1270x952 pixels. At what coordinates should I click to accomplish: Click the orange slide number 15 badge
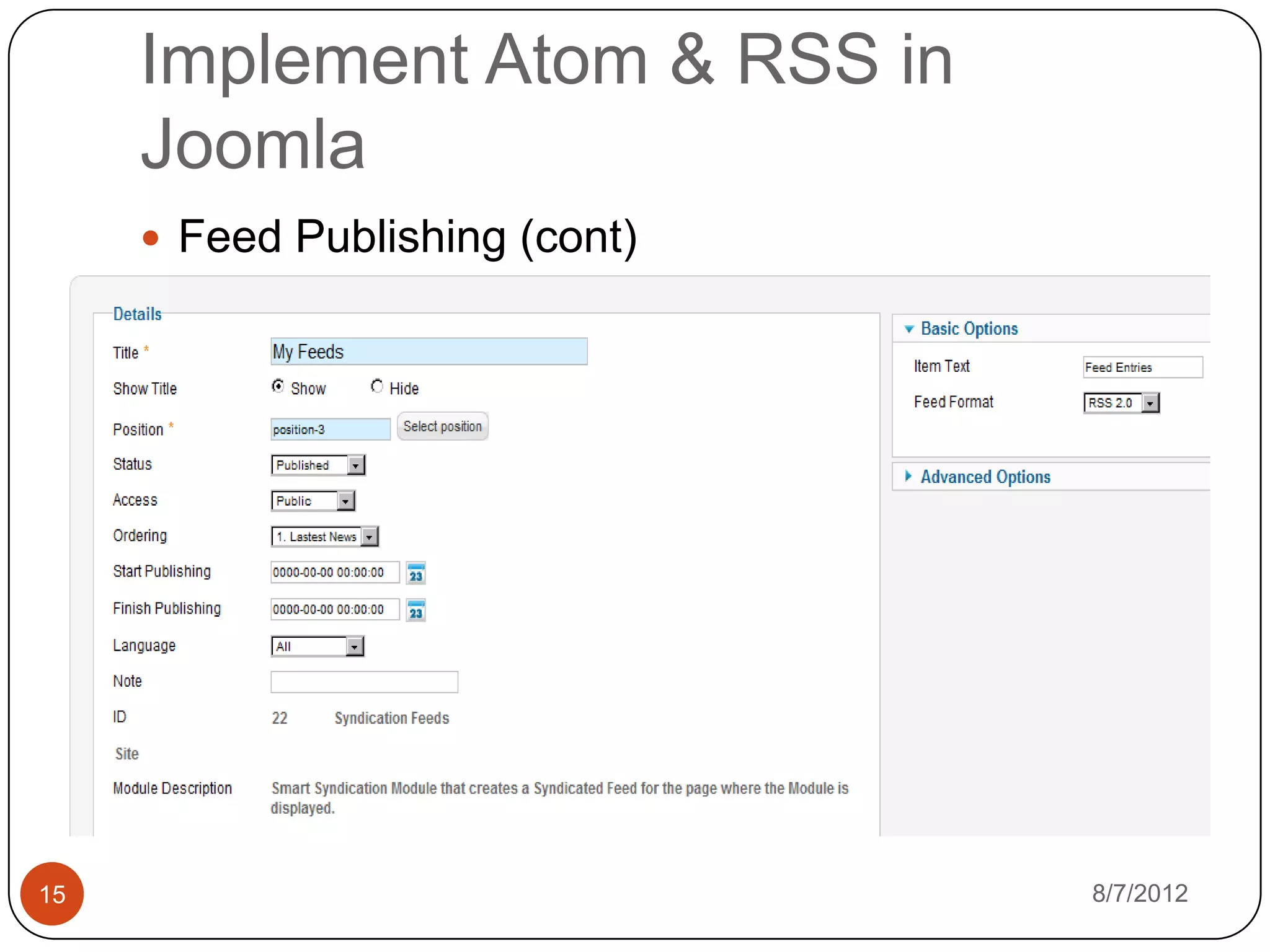pos(52,894)
